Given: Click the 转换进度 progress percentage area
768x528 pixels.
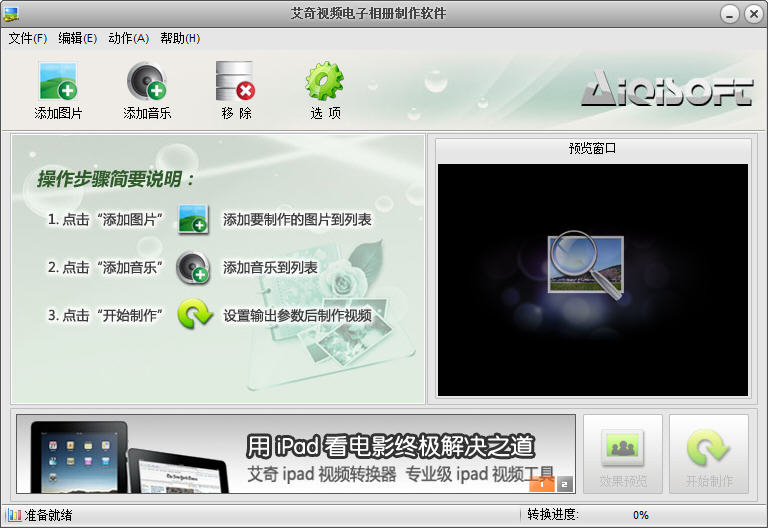Looking at the screenshot, I should (640, 515).
